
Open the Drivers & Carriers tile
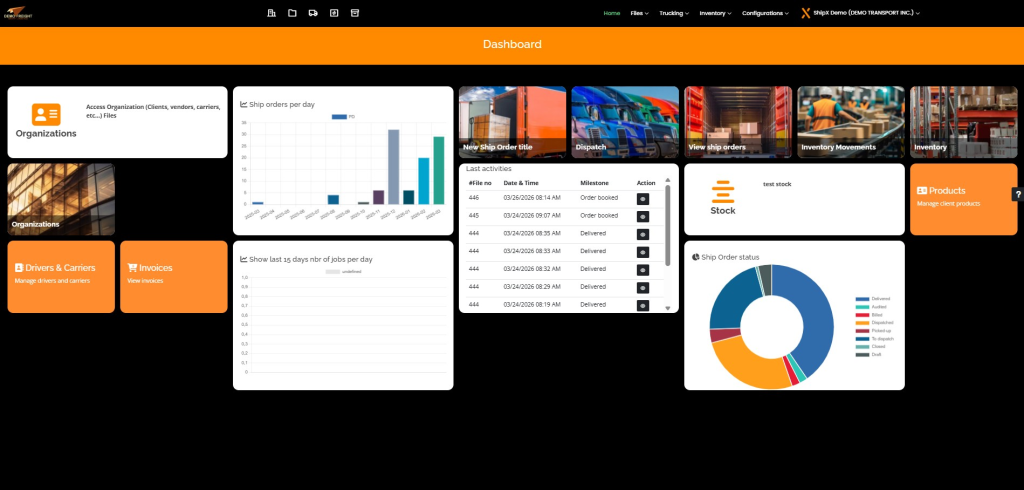pyautogui.click(x=61, y=276)
